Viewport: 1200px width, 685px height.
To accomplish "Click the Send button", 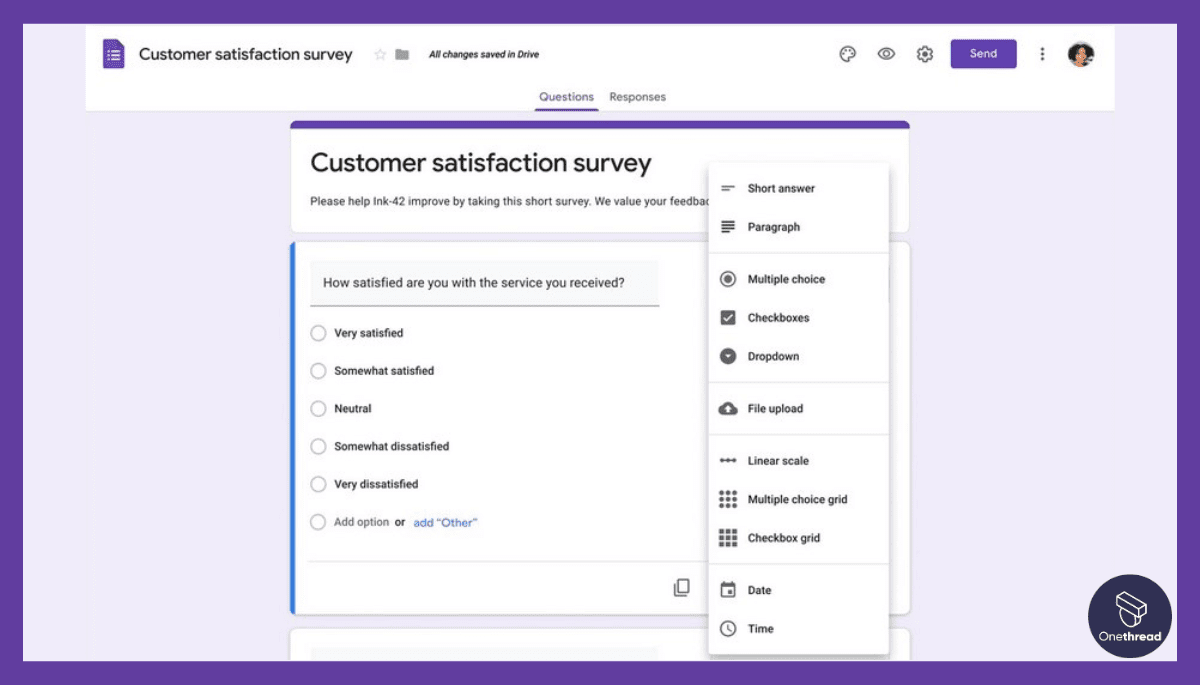I will (983, 54).
